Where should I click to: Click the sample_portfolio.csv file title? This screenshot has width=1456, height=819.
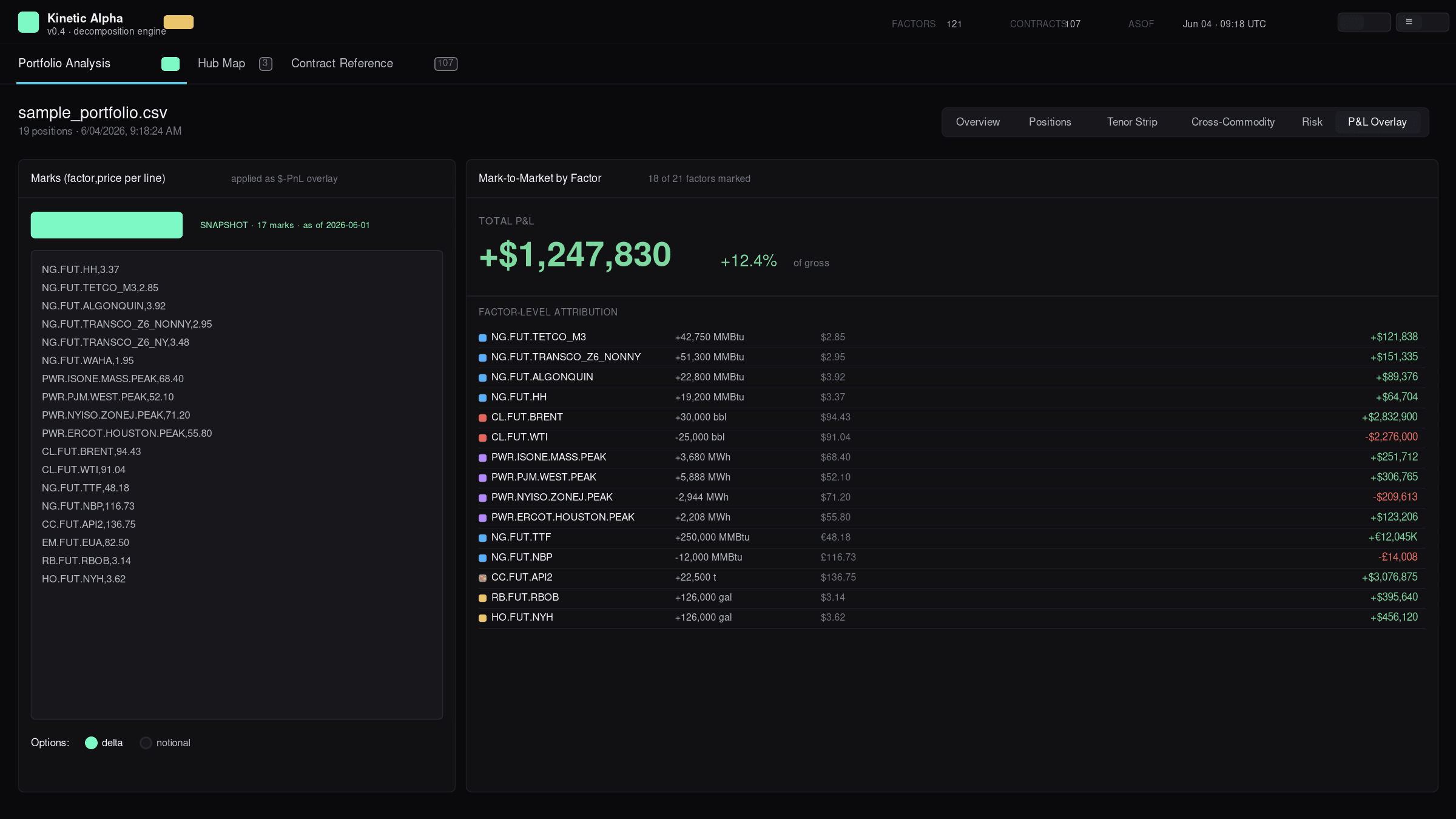point(93,113)
